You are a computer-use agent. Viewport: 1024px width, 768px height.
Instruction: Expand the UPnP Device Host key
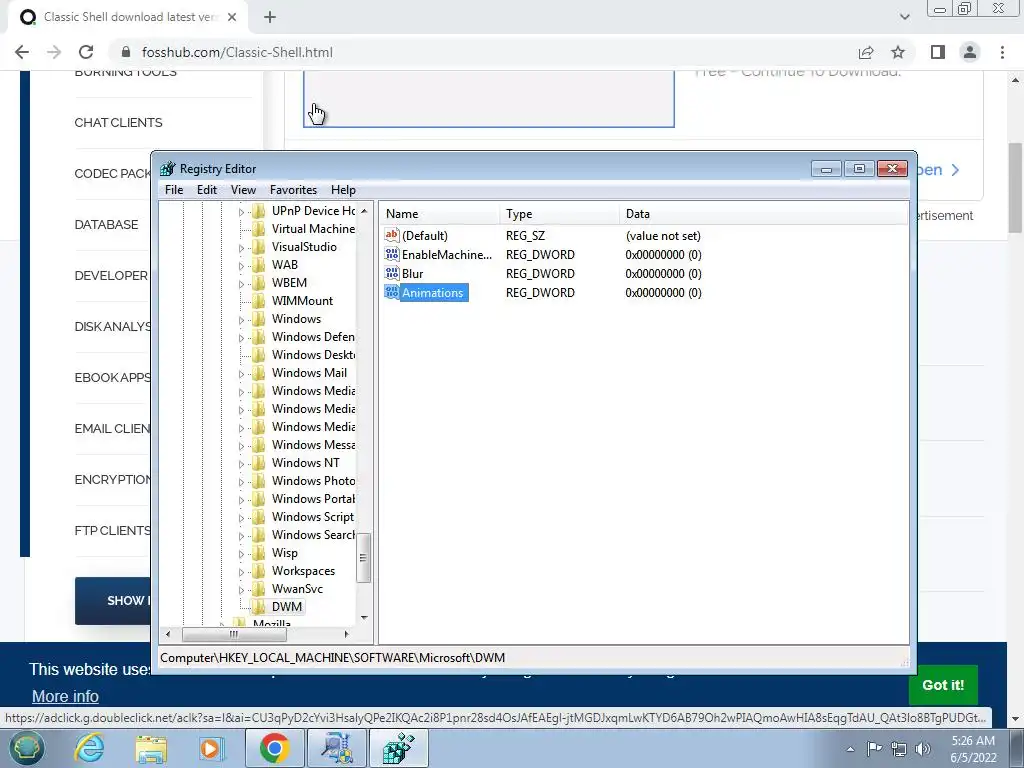(x=241, y=212)
